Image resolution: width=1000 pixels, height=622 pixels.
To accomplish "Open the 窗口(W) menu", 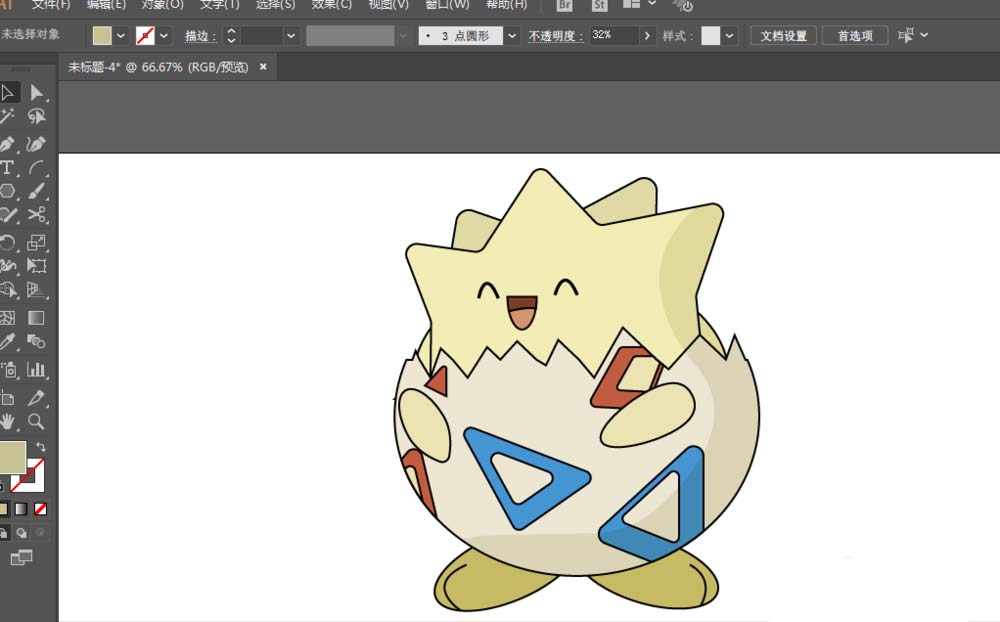I will click(448, 4).
